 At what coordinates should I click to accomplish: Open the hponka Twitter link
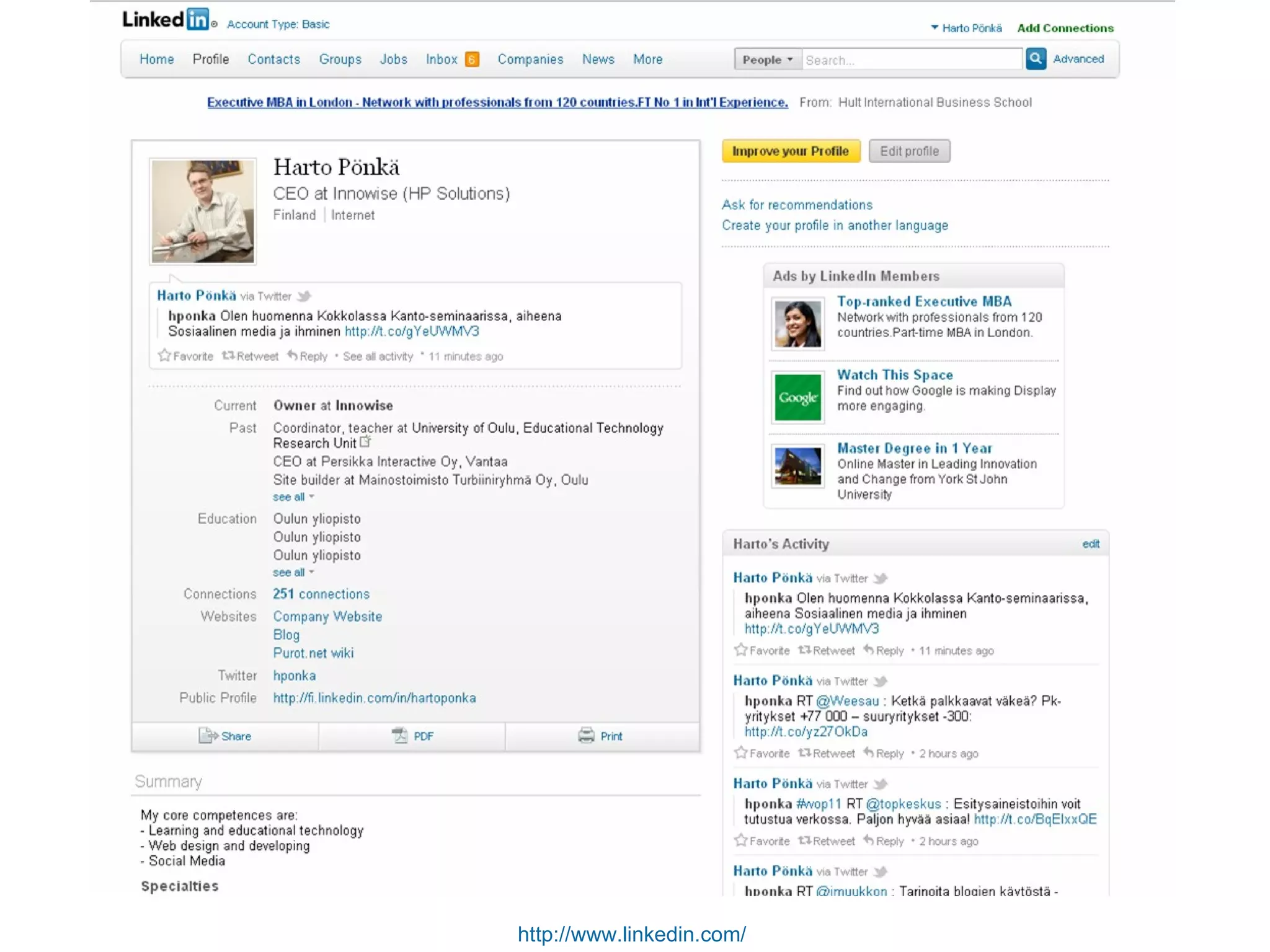(295, 676)
